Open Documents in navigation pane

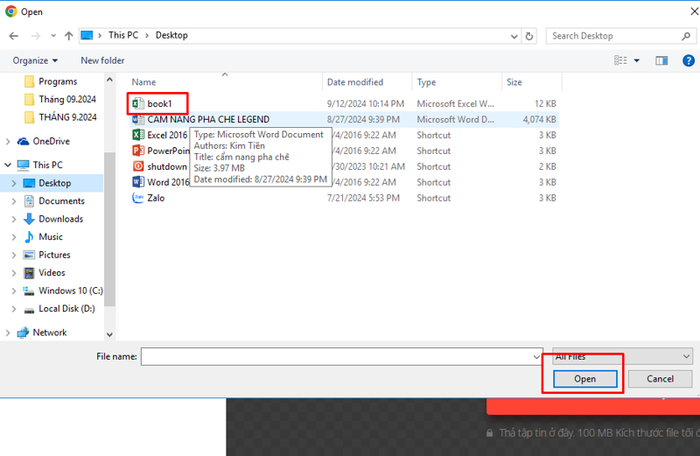click(x=54, y=201)
